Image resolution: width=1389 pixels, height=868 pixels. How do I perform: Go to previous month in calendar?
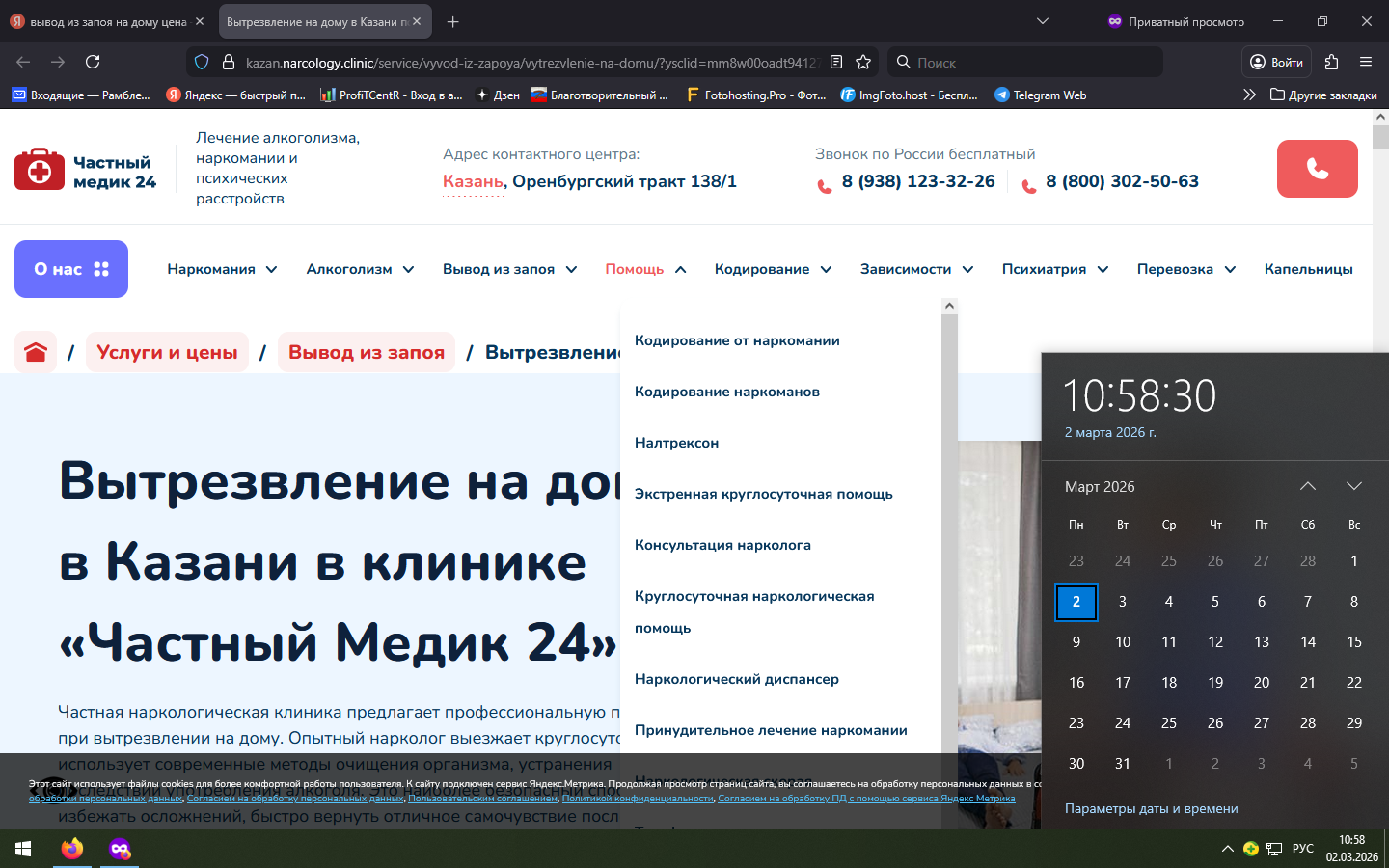[1307, 486]
